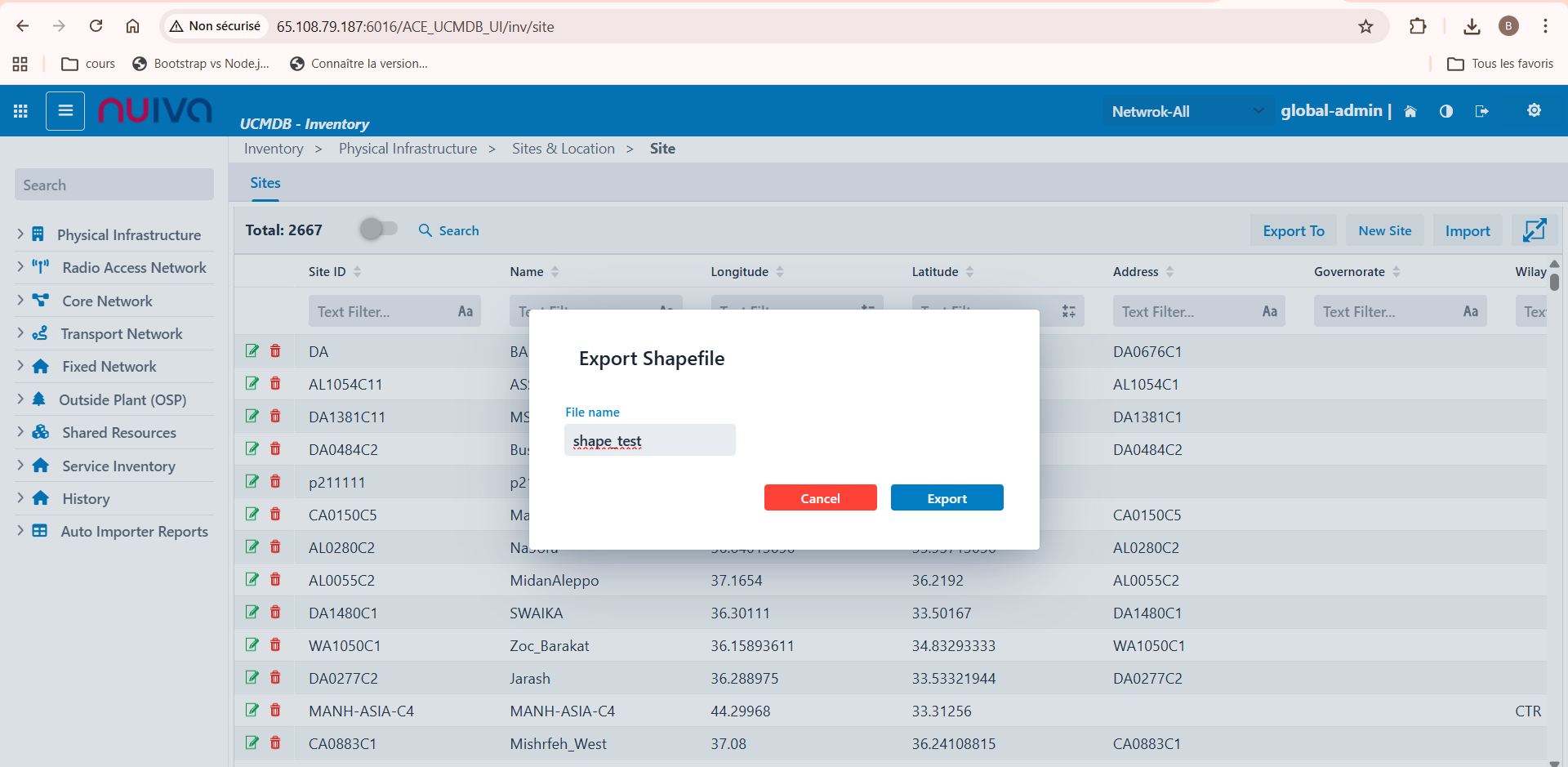Click the expand fullscreen table icon

[1534, 230]
